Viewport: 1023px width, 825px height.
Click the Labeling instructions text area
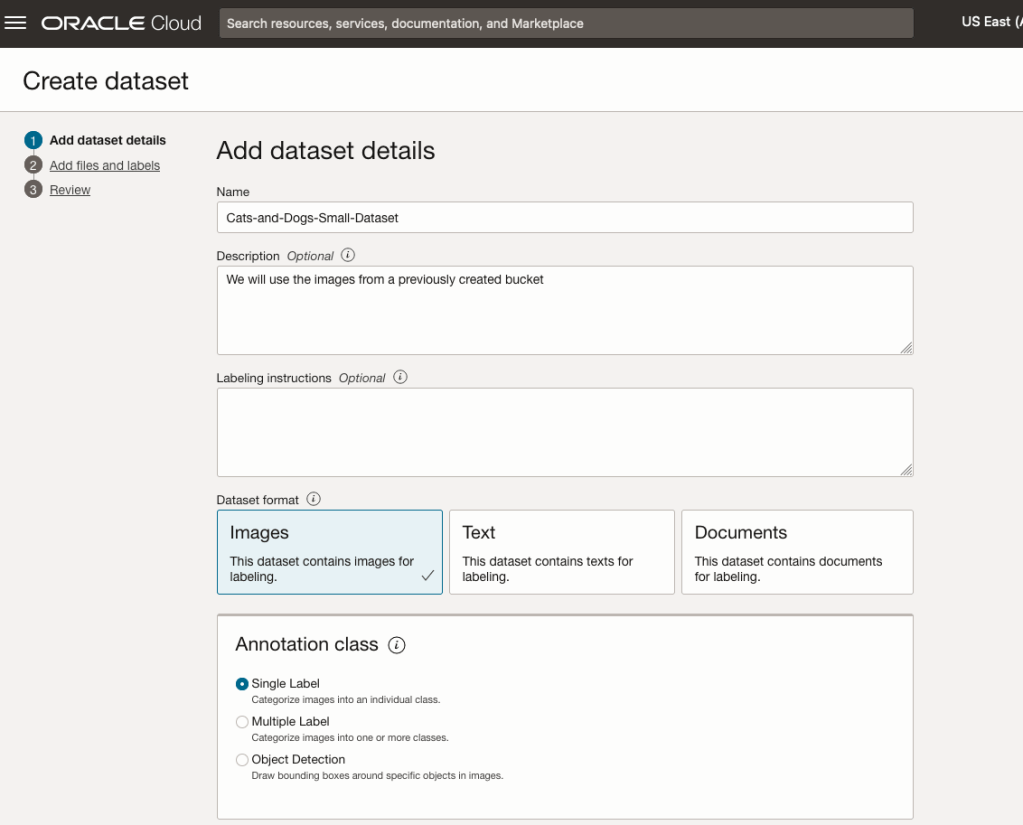(x=564, y=432)
